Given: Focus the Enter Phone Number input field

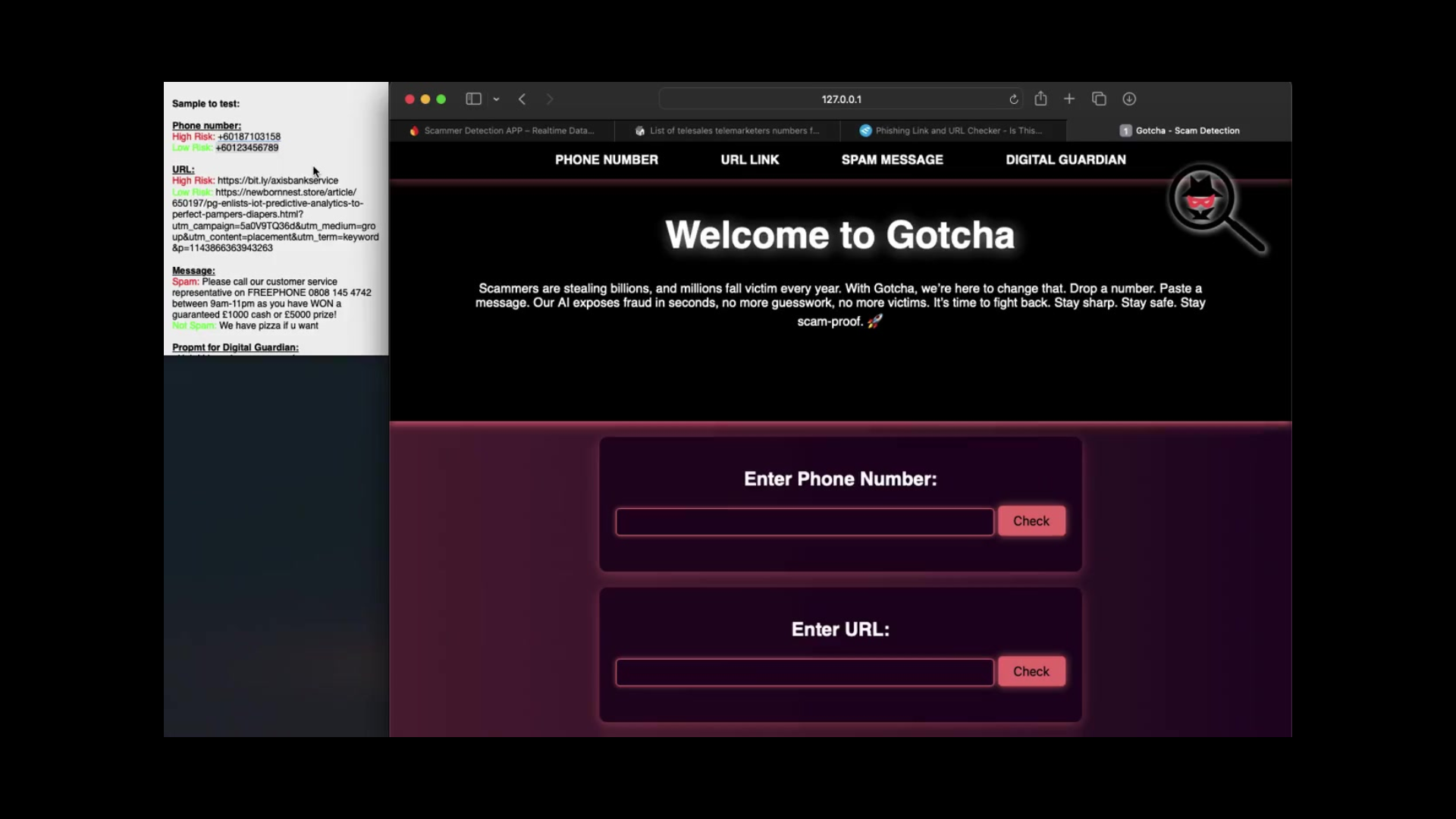Looking at the screenshot, I should (x=804, y=522).
